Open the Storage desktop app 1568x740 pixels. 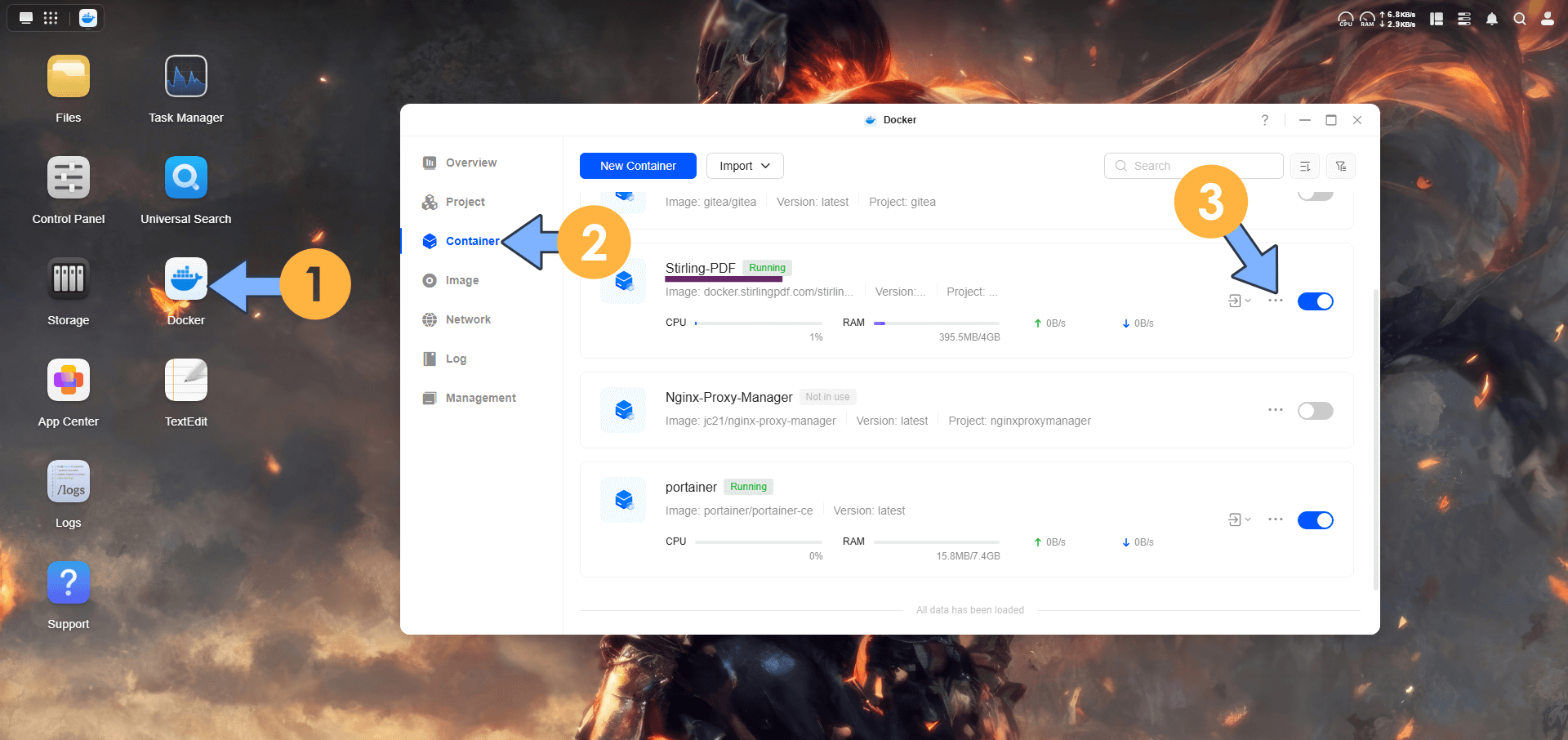click(x=69, y=279)
